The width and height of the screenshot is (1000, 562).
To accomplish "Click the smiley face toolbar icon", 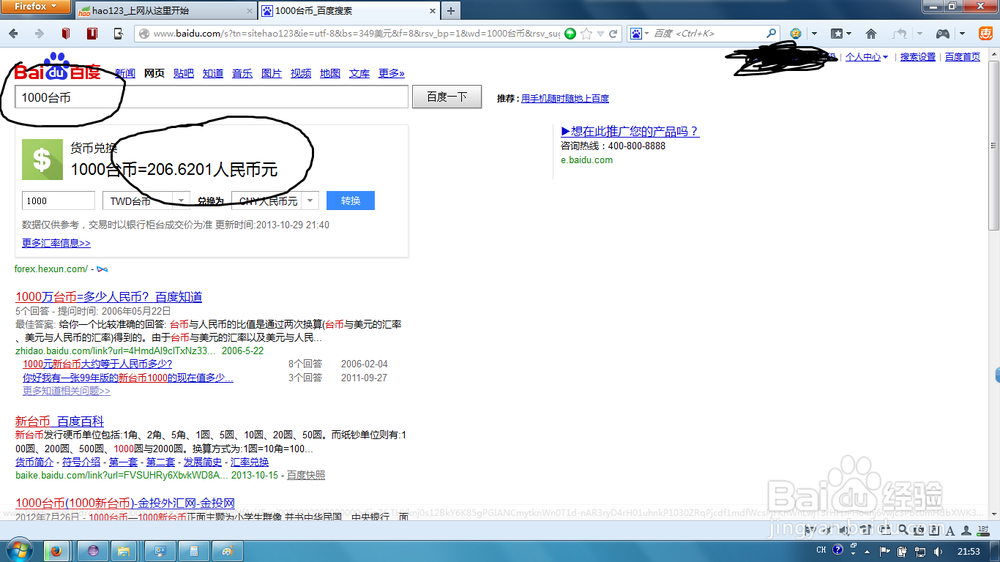I will click(795, 34).
